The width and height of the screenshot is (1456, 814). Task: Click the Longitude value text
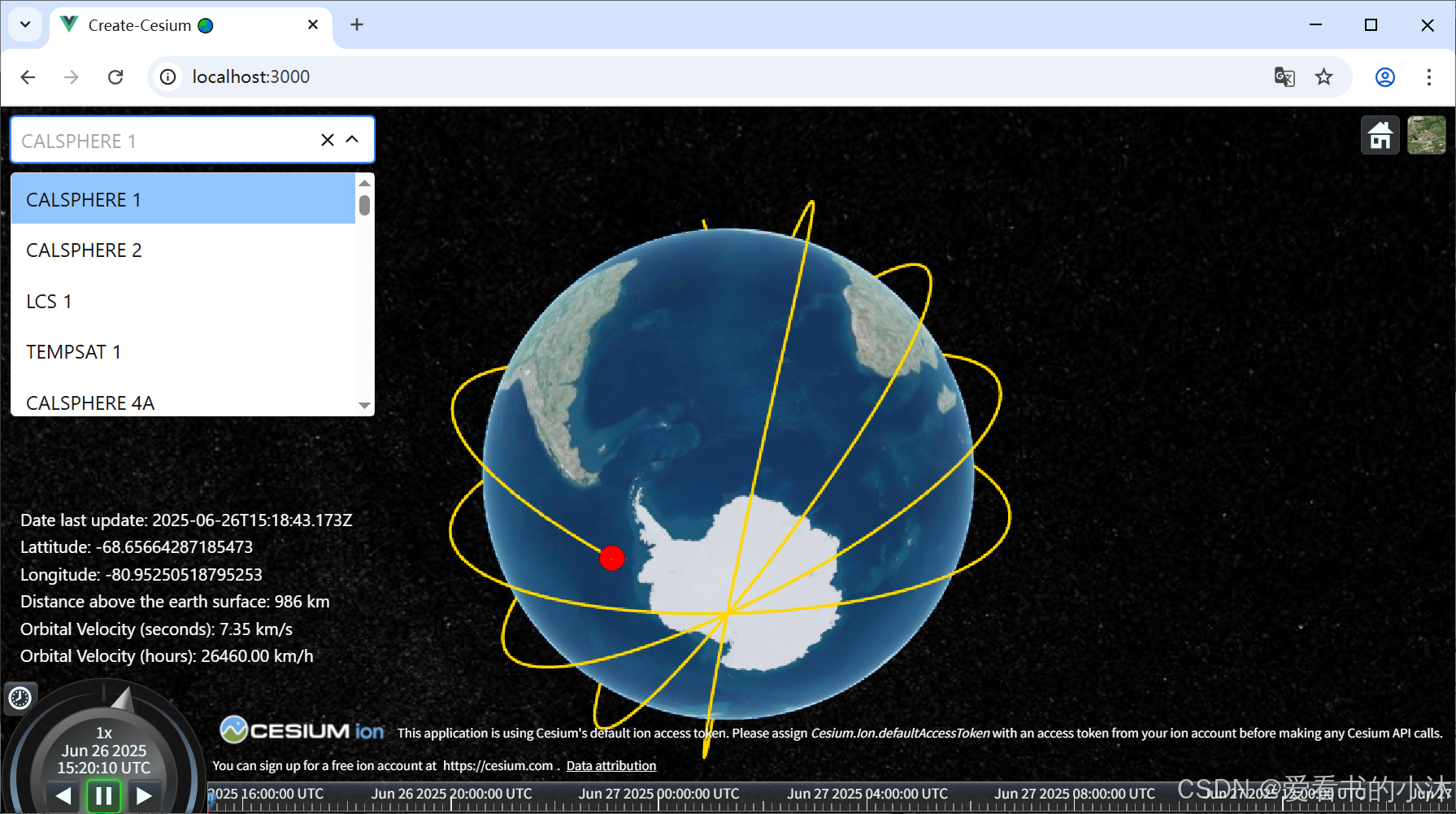coord(141,575)
